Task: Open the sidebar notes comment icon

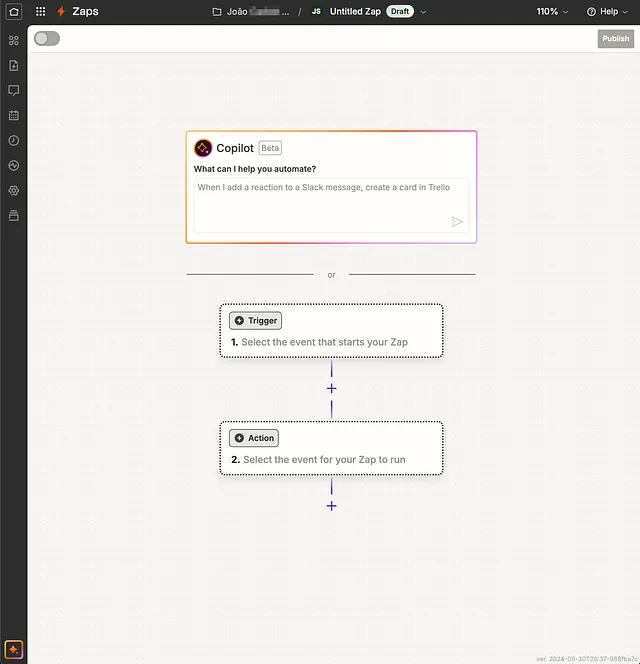Action: (14, 90)
